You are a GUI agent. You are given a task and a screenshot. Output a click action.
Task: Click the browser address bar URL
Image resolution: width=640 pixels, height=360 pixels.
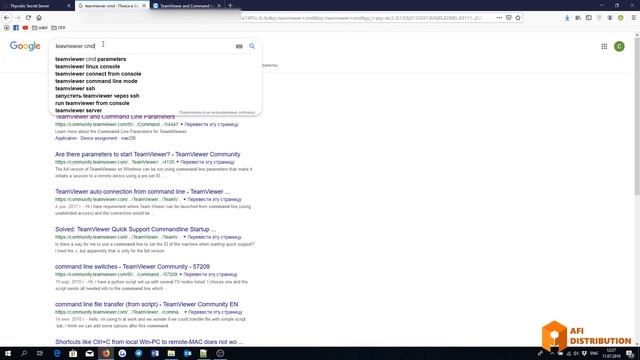click(x=363, y=18)
